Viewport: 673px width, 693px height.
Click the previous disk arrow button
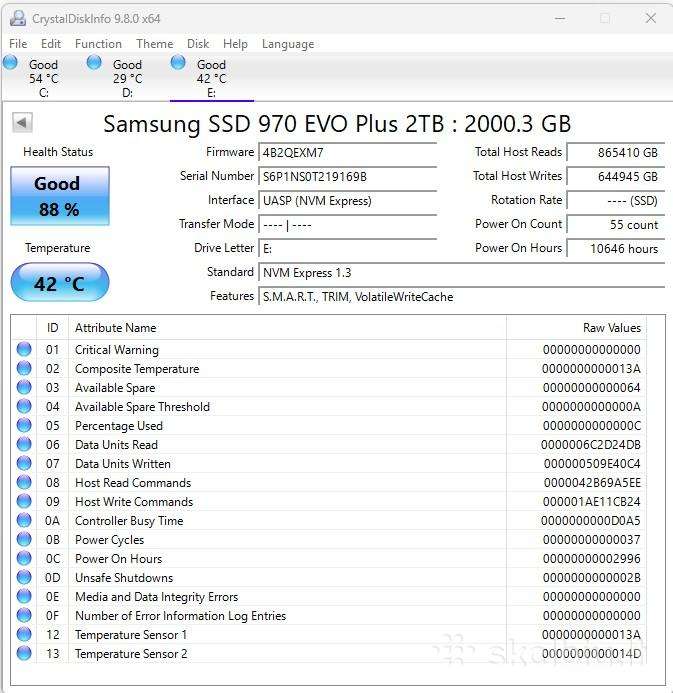pyautogui.click(x=22, y=122)
